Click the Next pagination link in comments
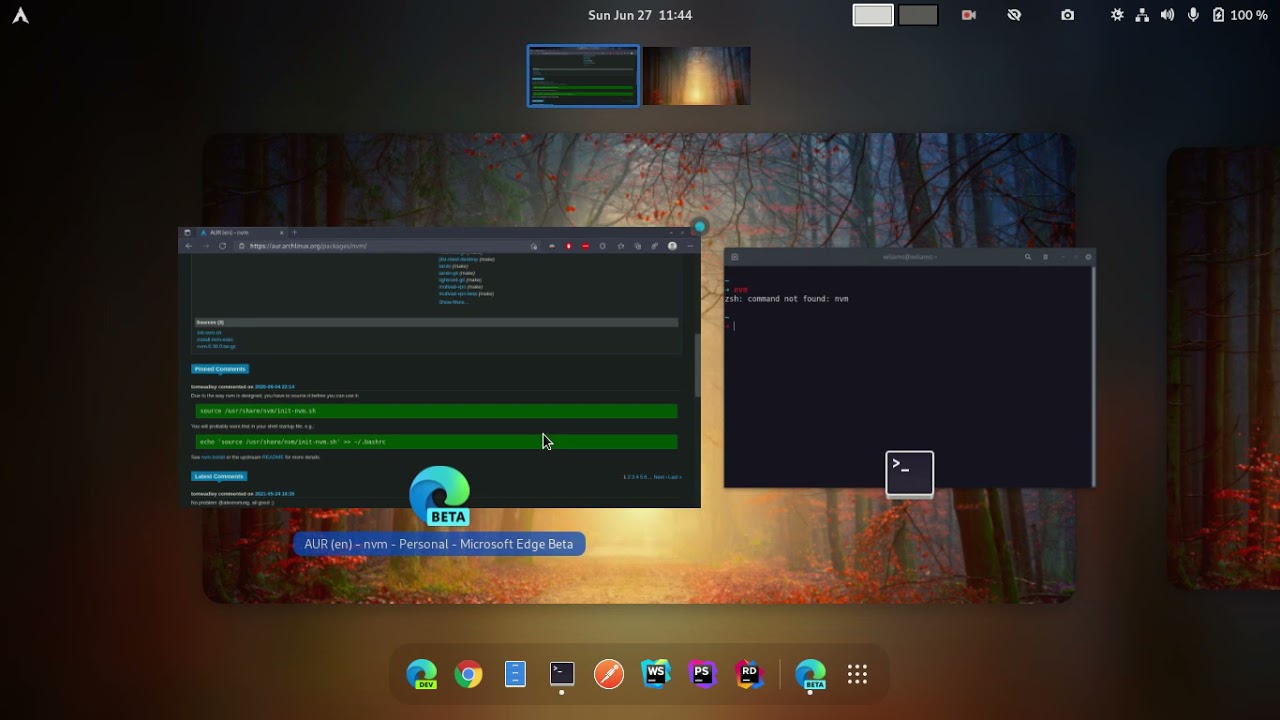1280x720 pixels. (659, 477)
